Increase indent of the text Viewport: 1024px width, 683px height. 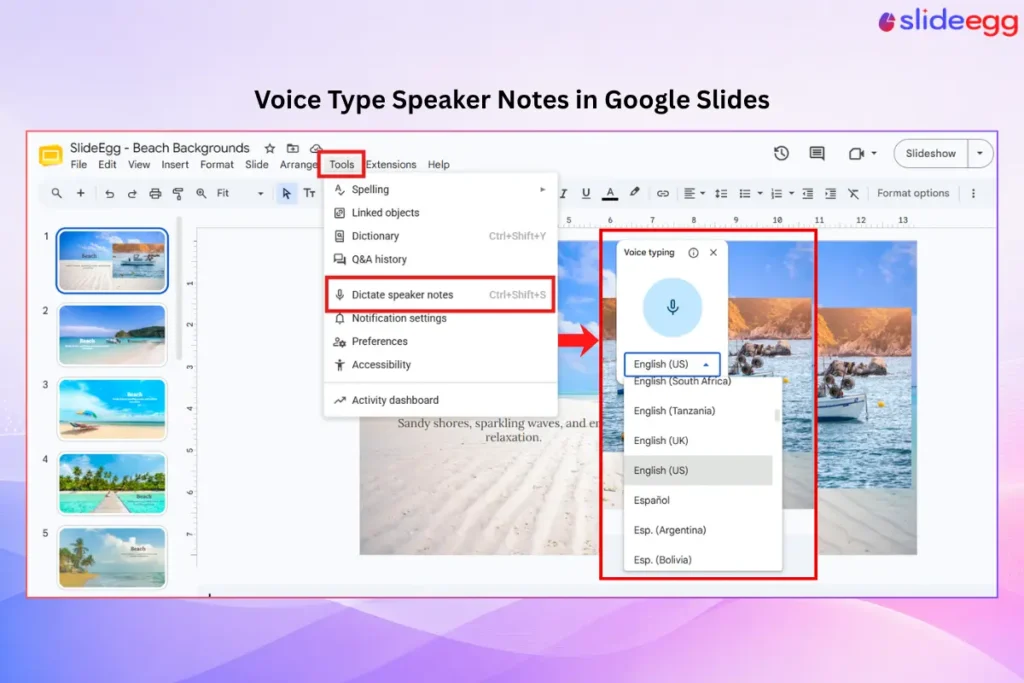831,193
